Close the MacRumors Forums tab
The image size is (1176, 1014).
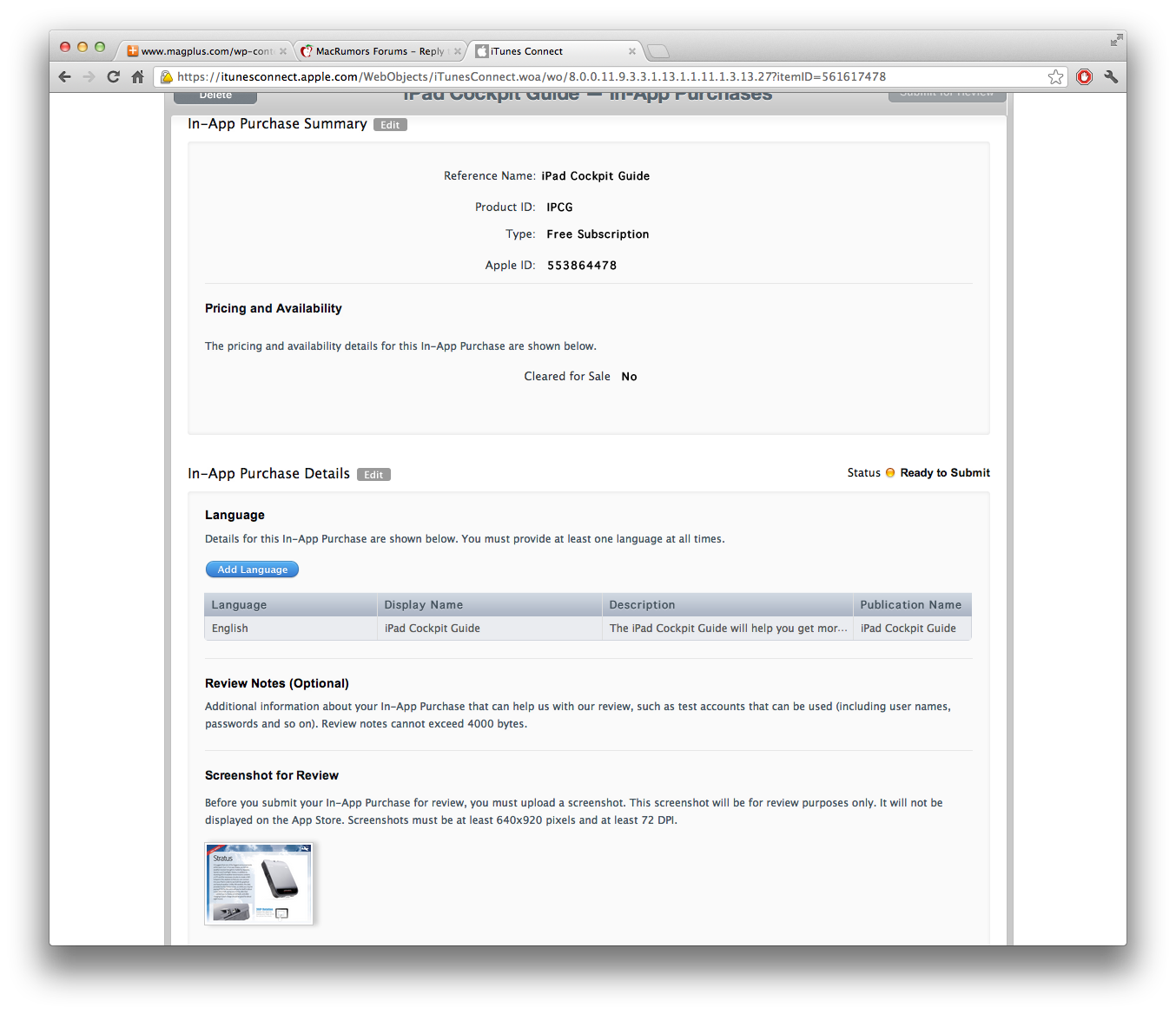pyautogui.click(x=458, y=51)
